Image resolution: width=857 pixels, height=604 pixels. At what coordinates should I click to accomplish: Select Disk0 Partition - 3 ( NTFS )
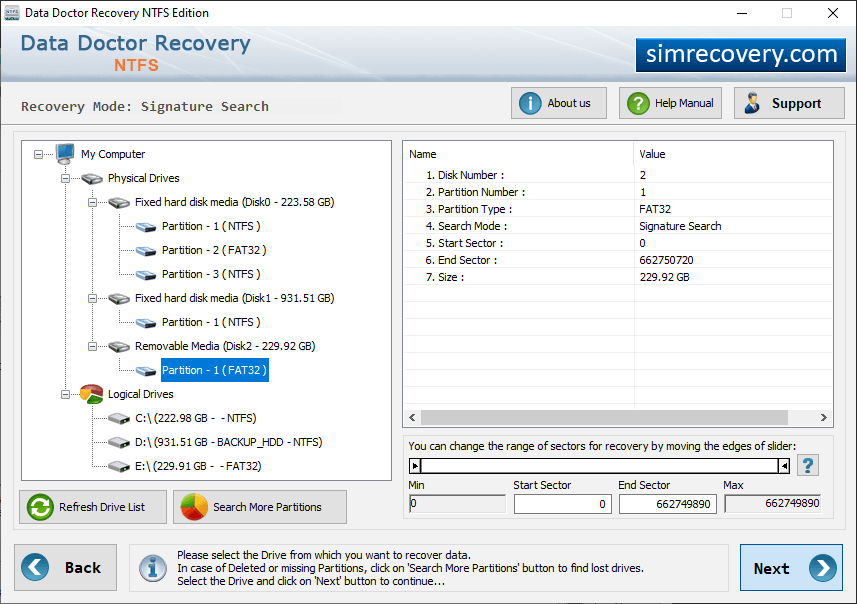211,274
